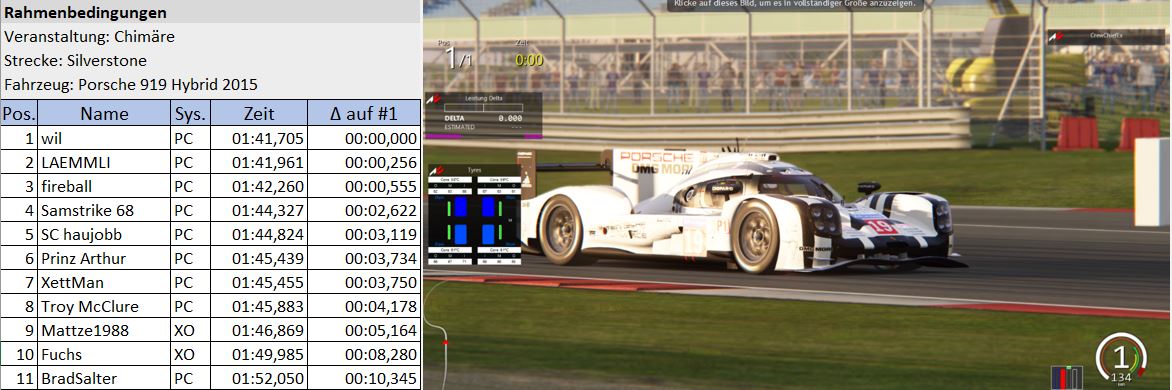Click delta value 00:00,000
Viewport: 1172px width, 390px height.
[x=381, y=138]
